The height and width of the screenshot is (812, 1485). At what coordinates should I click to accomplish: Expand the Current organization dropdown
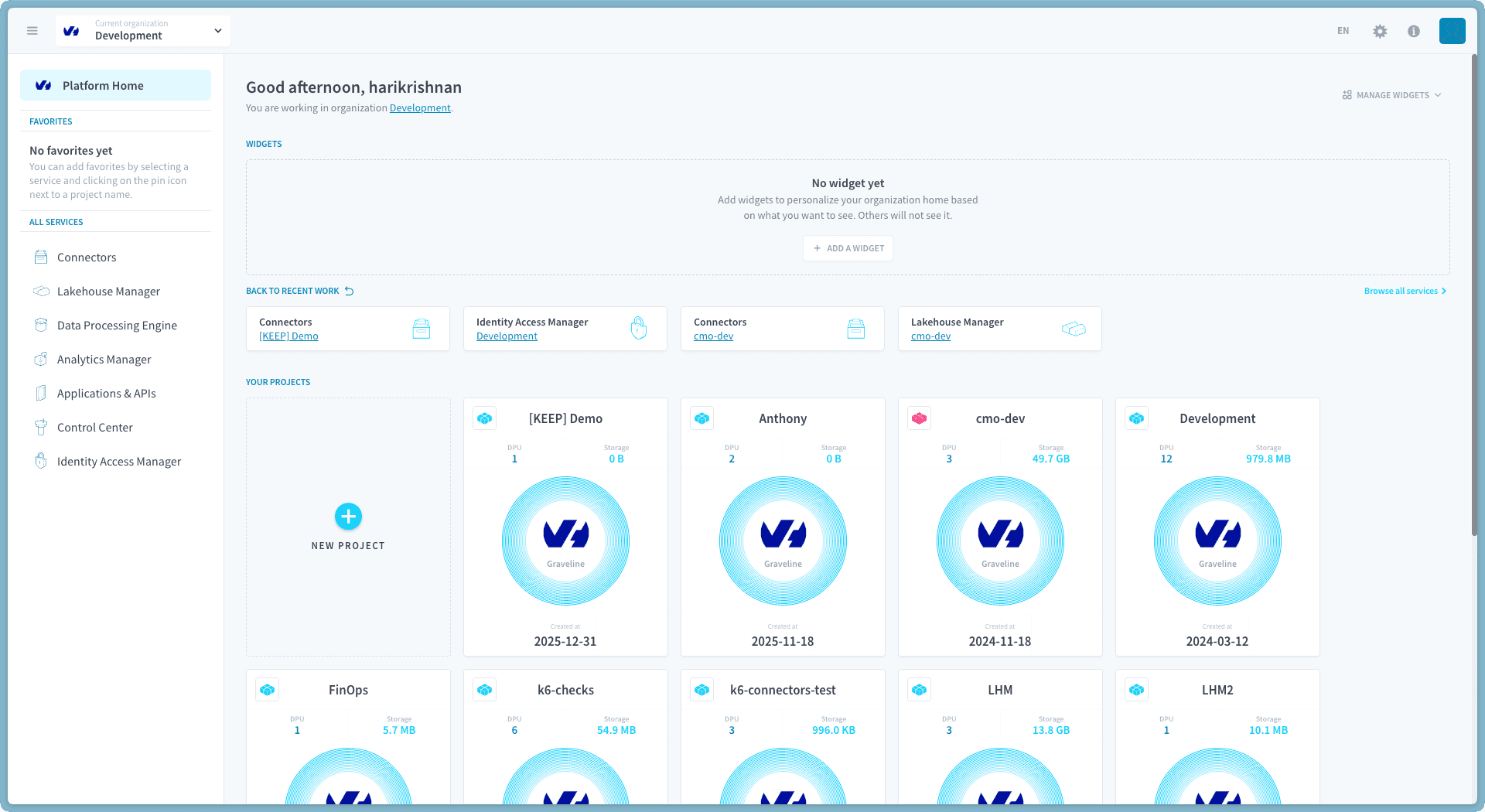tap(143, 31)
